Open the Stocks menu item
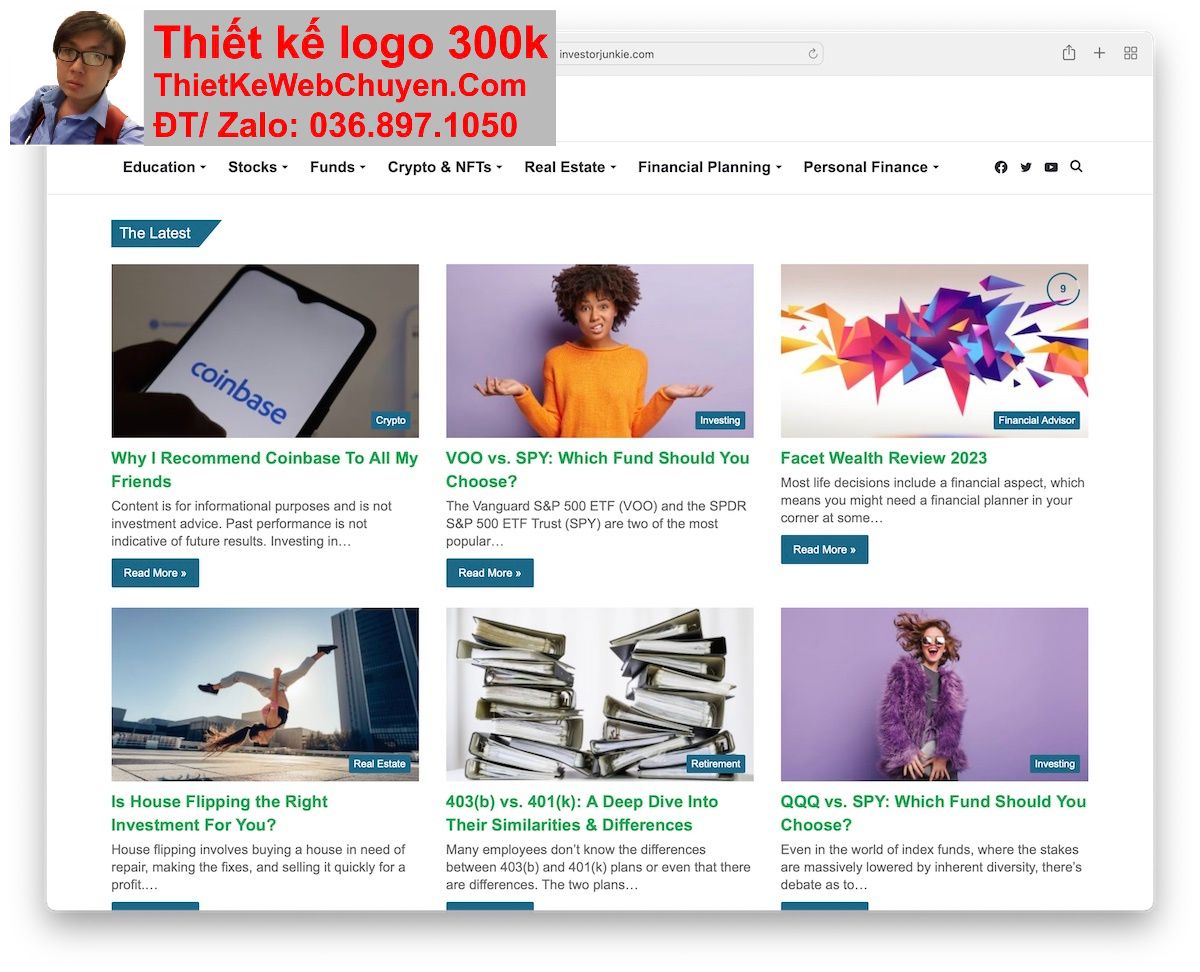 [x=258, y=167]
